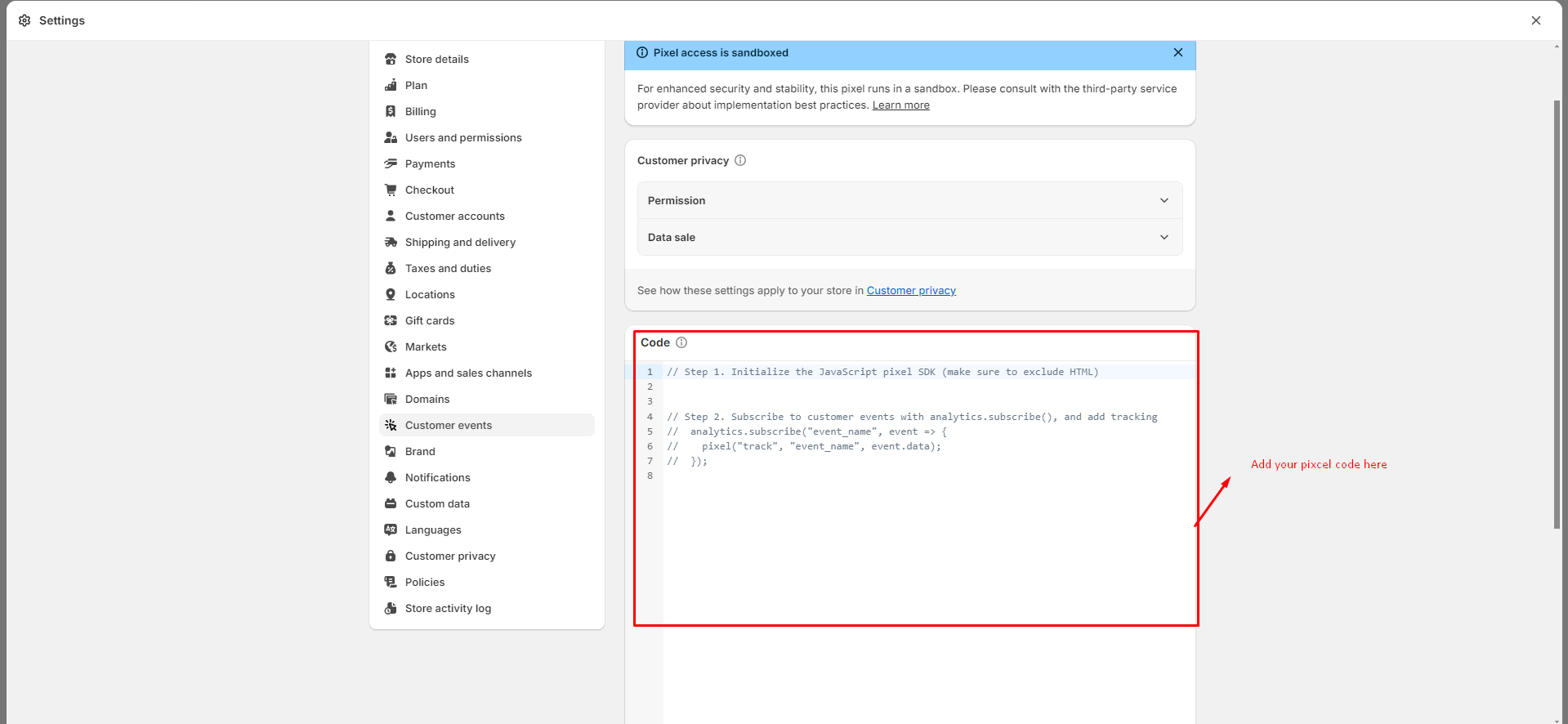
Task: Open Languages settings
Action: 487,530
